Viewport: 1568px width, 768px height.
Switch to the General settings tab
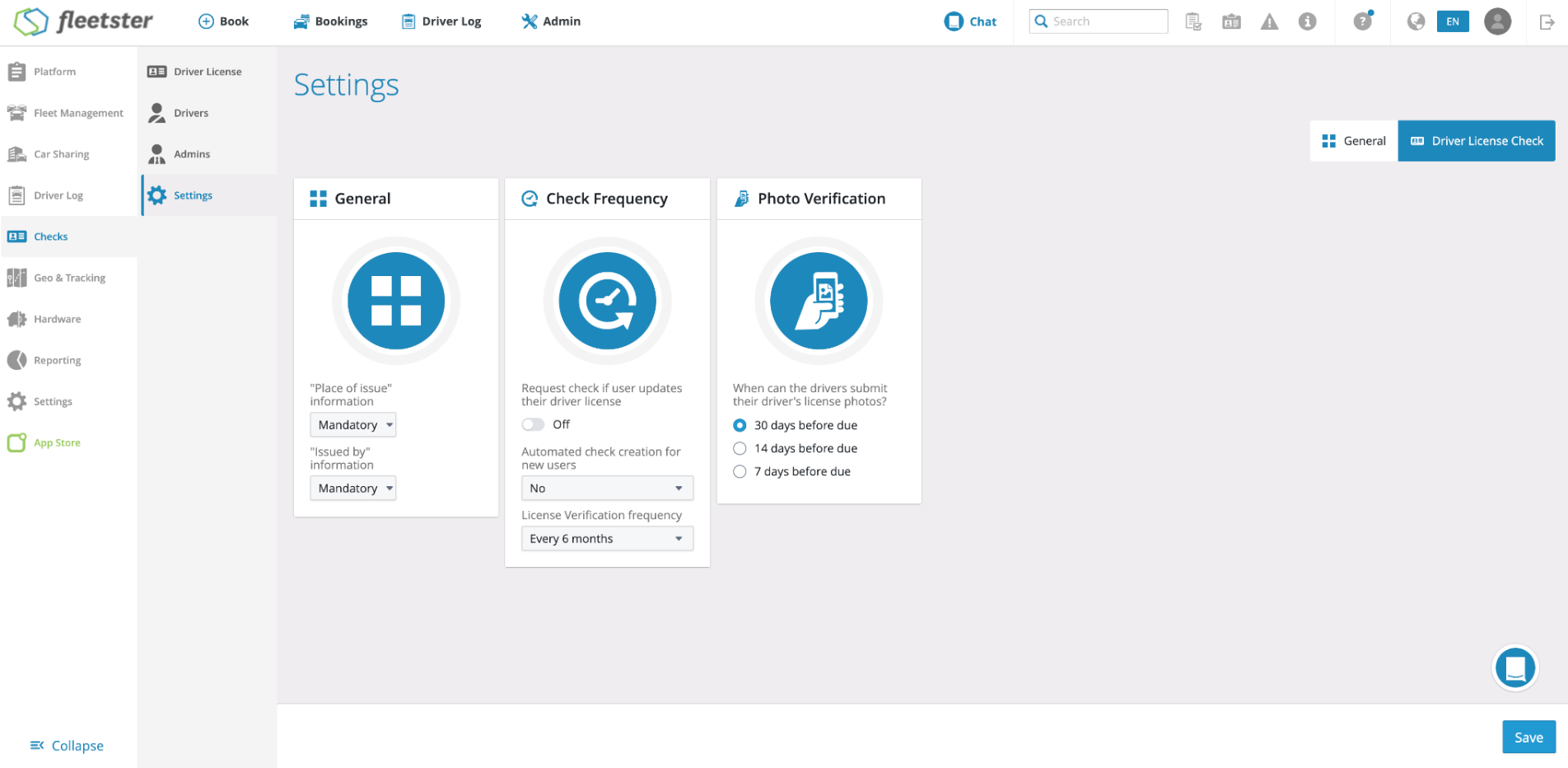[x=1354, y=141]
